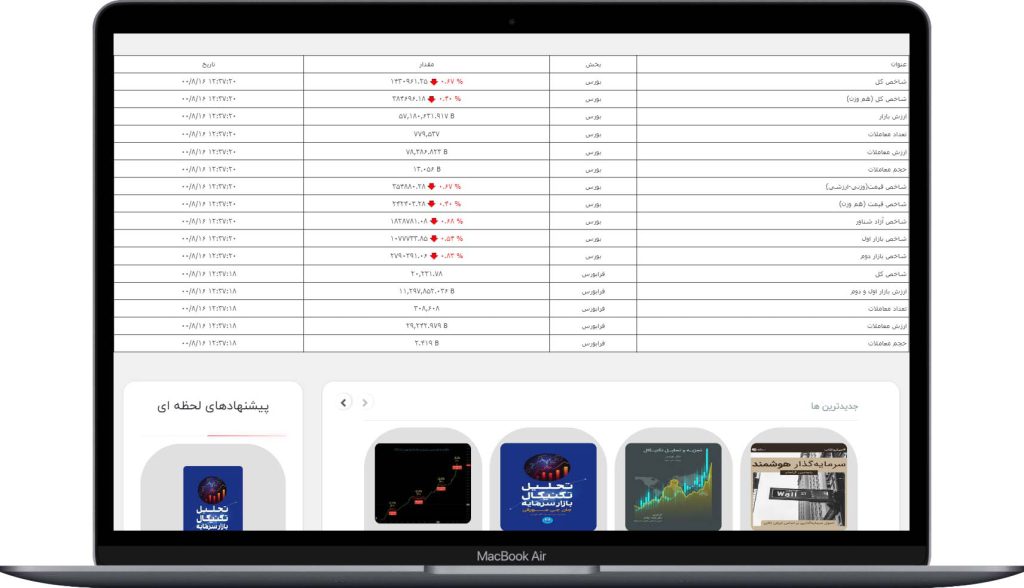Open the جدیدترین ها section heading

tap(835, 406)
